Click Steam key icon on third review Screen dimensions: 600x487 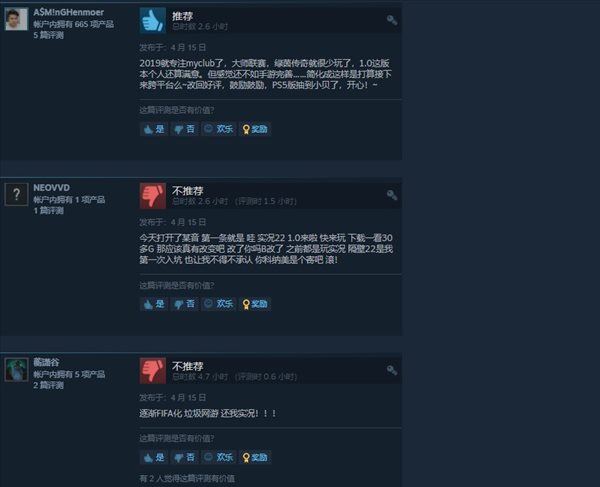[392, 370]
